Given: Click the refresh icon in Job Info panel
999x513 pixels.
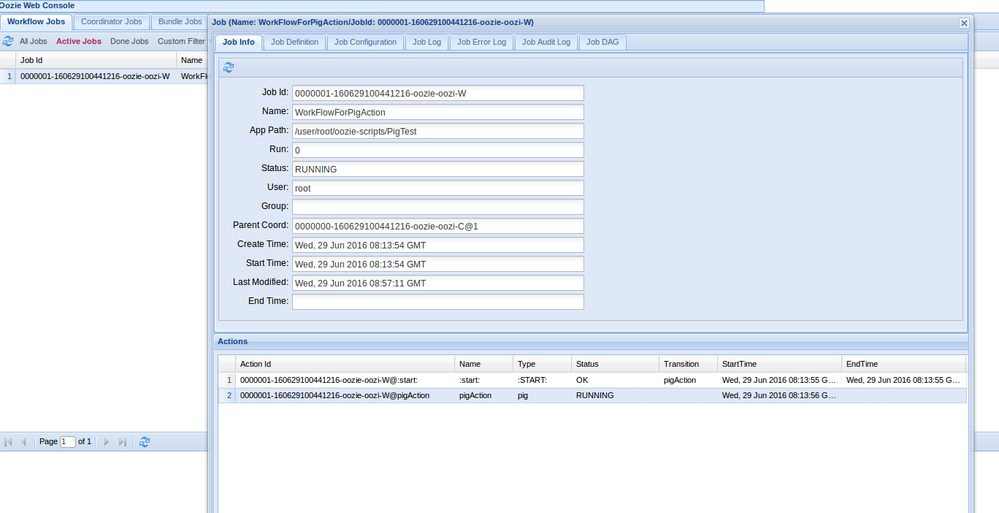Looking at the screenshot, I should (229, 68).
